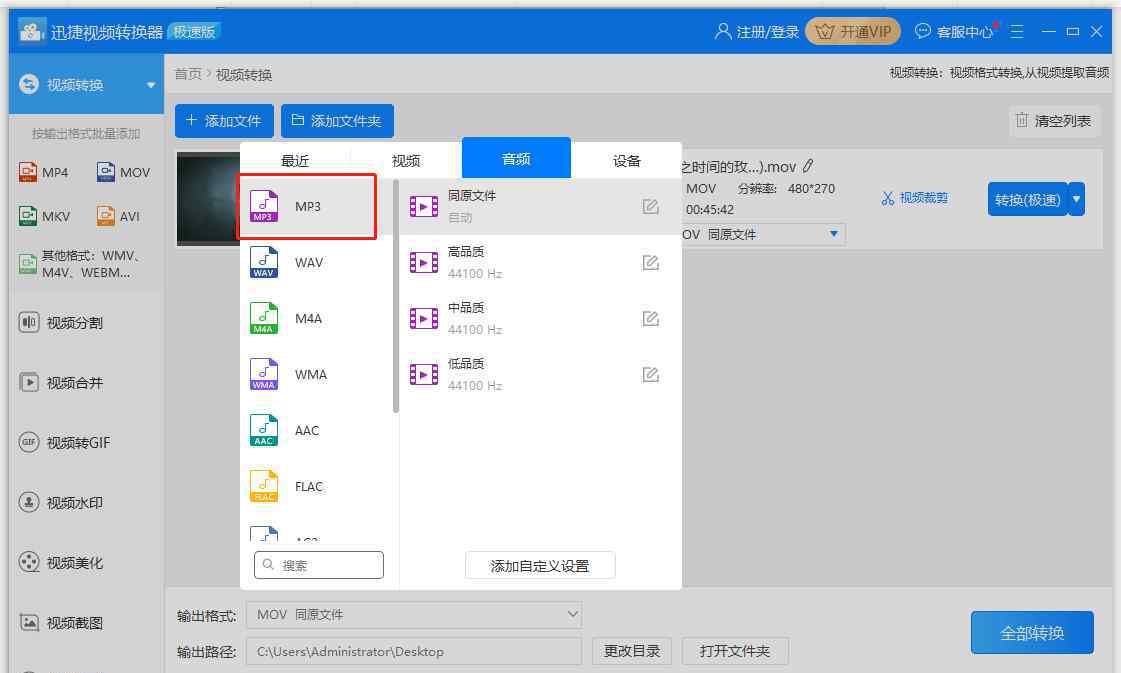Pick the FLAC format icon
The height and width of the screenshot is (673, 1121).
click(x=263, y=486)
